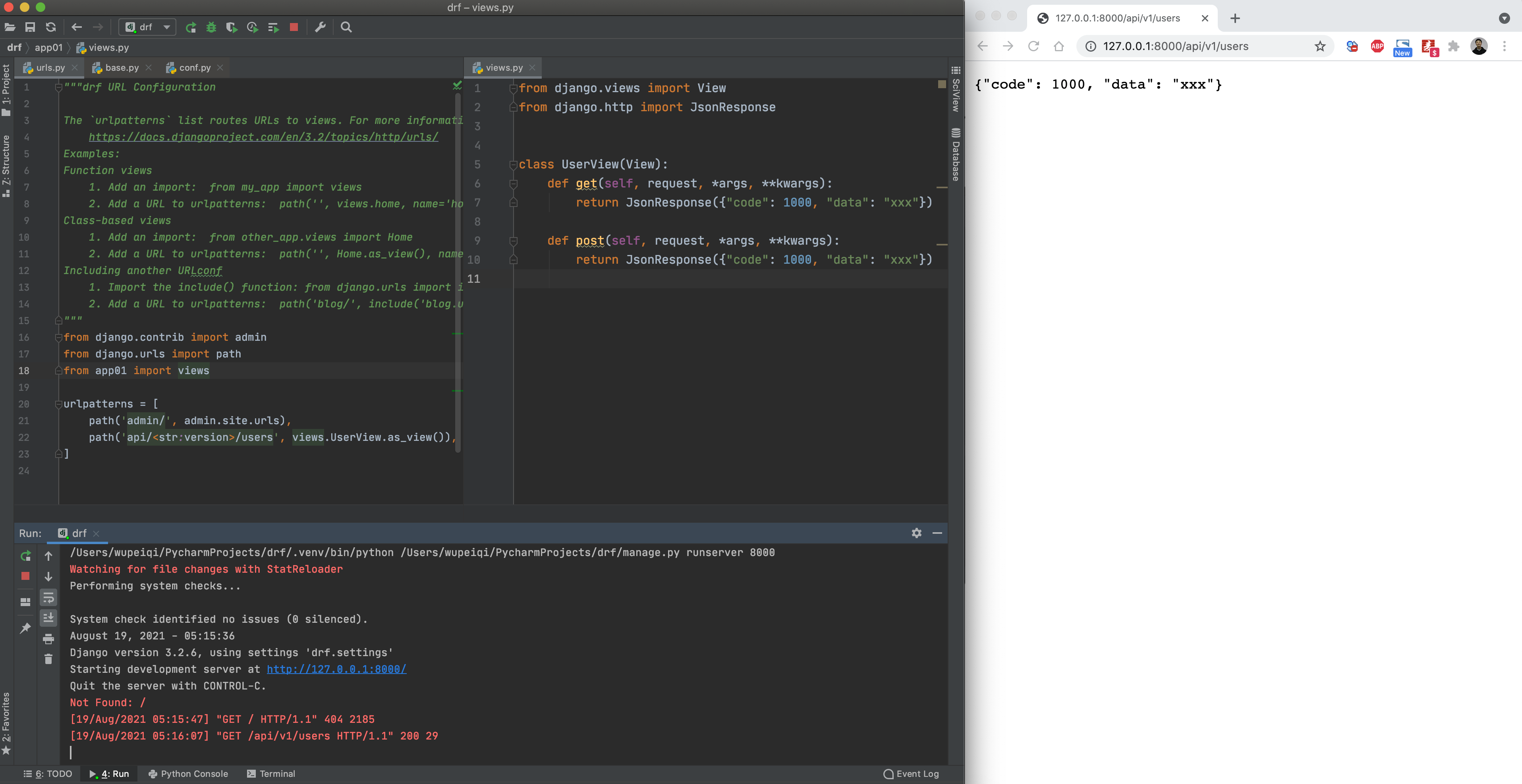This screenshot has height=784, width=1522.
Task: Open the http://127.0.0.1:8000/ link in console
Action: click(336, 669)
